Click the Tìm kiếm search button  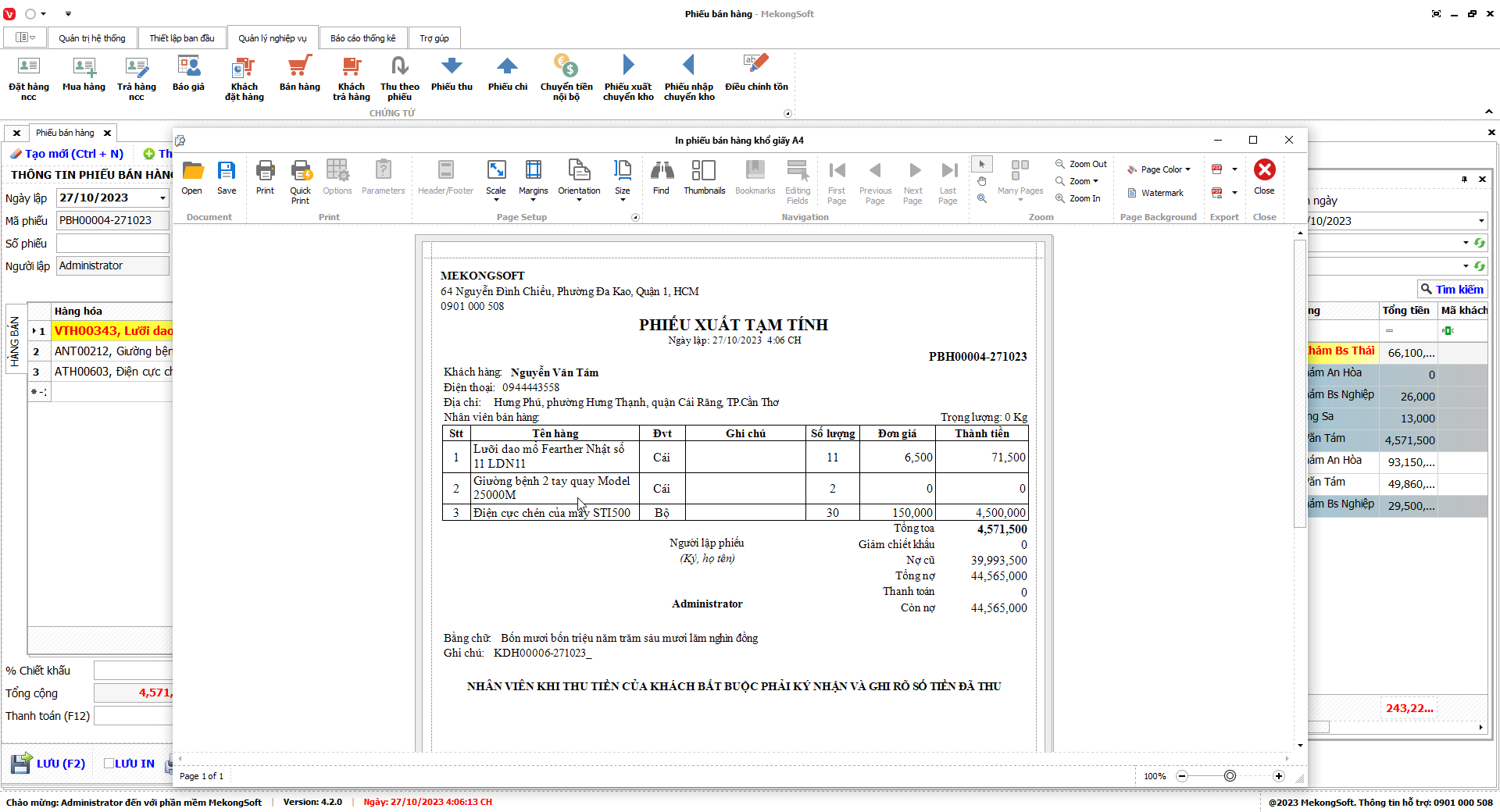click(x=1452, y=290)
